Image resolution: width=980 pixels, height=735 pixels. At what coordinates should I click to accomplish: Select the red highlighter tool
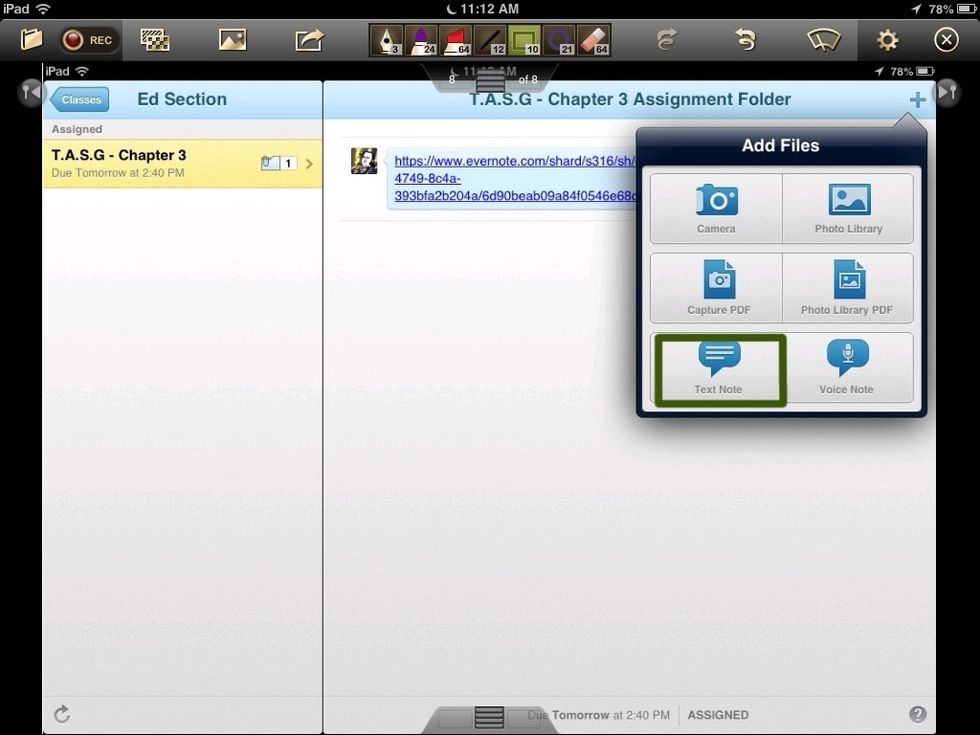click(x=455, y=40)
